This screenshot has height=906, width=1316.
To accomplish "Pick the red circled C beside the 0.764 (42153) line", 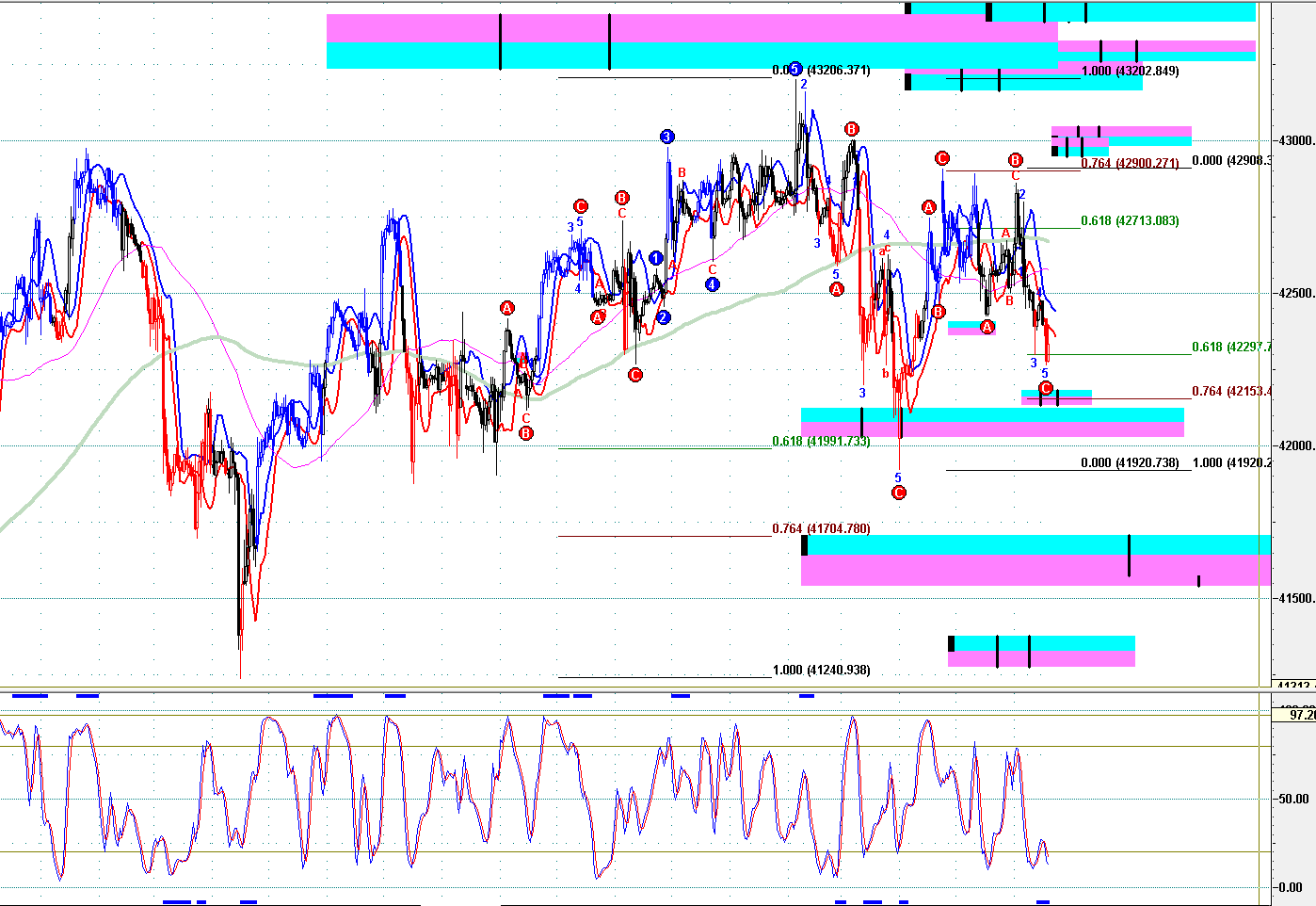I will click(1045, 388).
